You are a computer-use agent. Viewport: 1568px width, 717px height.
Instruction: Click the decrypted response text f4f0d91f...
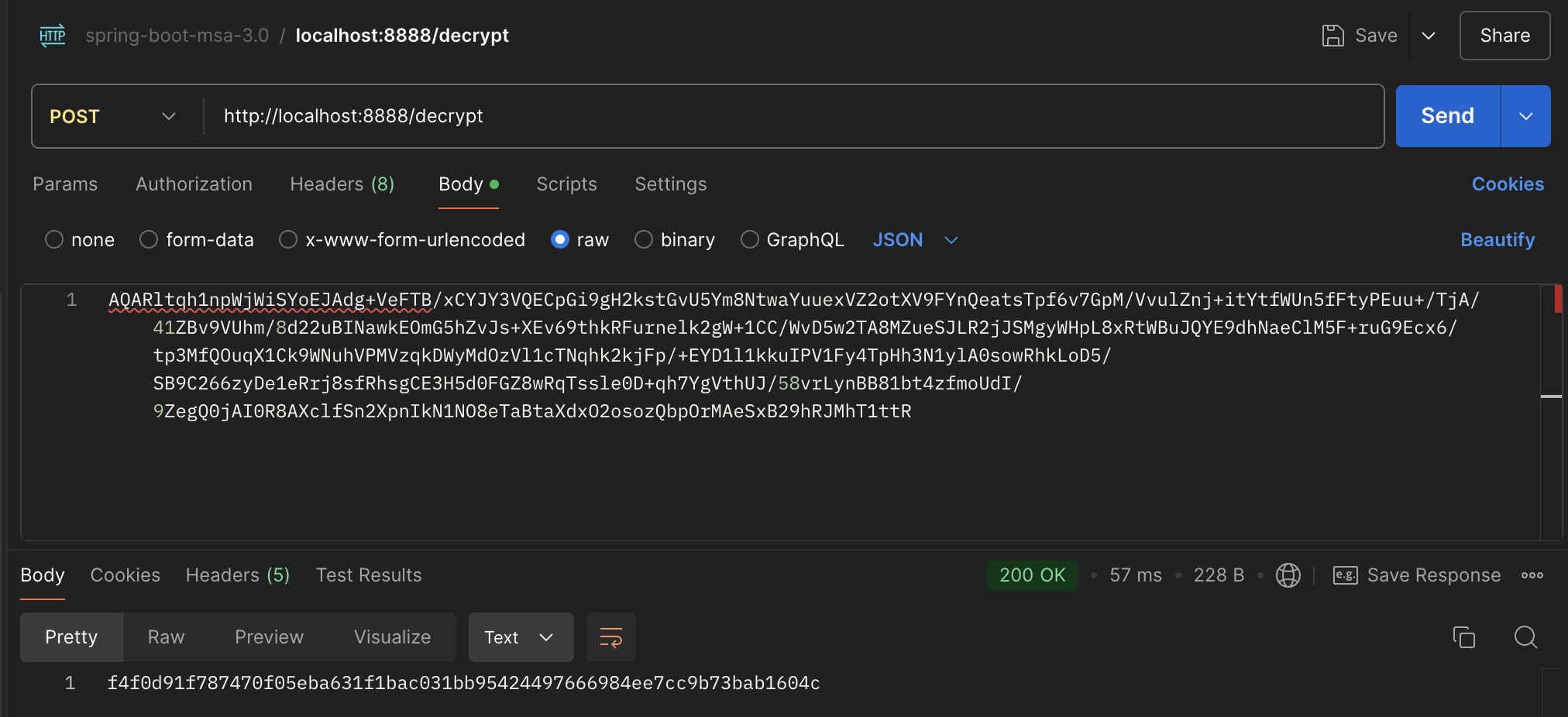click(x=463, y=683)
